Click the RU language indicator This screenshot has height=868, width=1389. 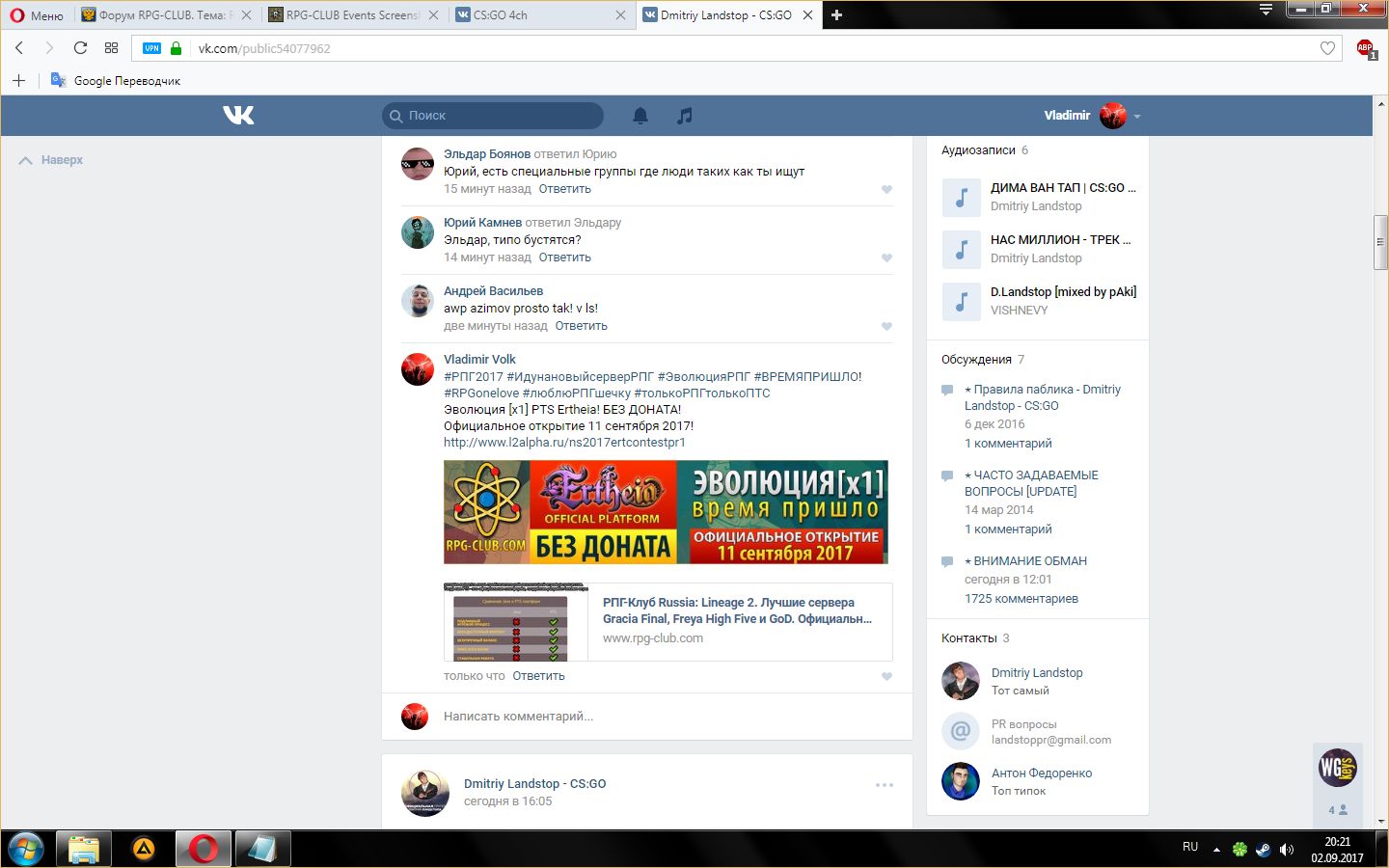click(x=1190, y=847)
